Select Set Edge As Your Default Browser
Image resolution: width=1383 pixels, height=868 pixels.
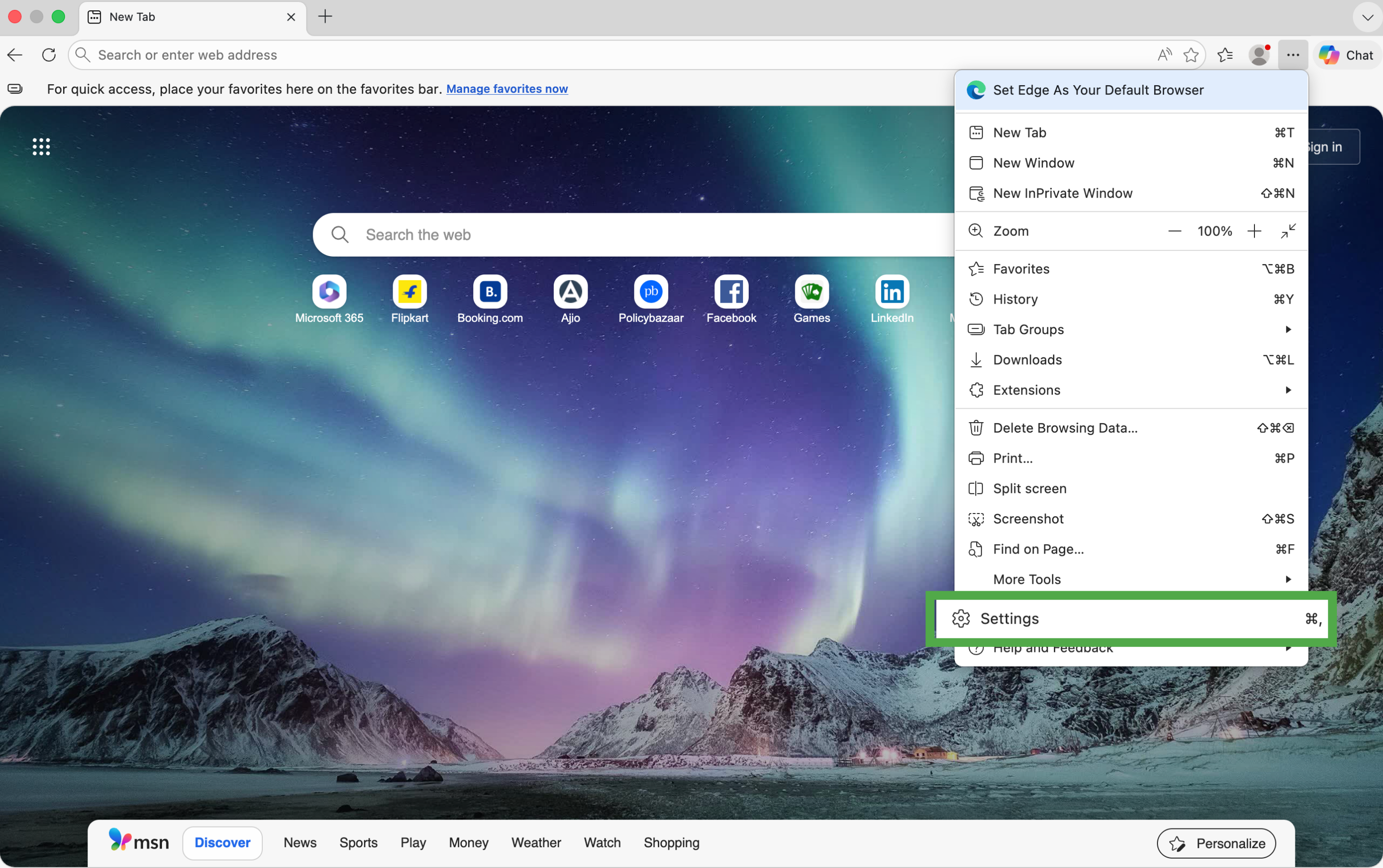click(1131, 90)
